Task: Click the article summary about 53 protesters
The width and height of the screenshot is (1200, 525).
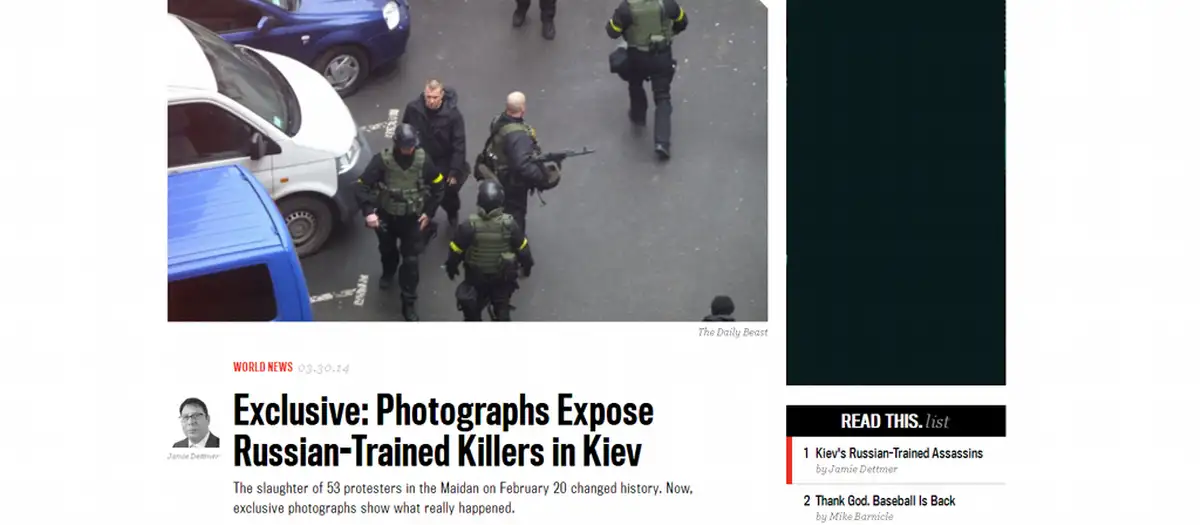Action: (463, 498)
